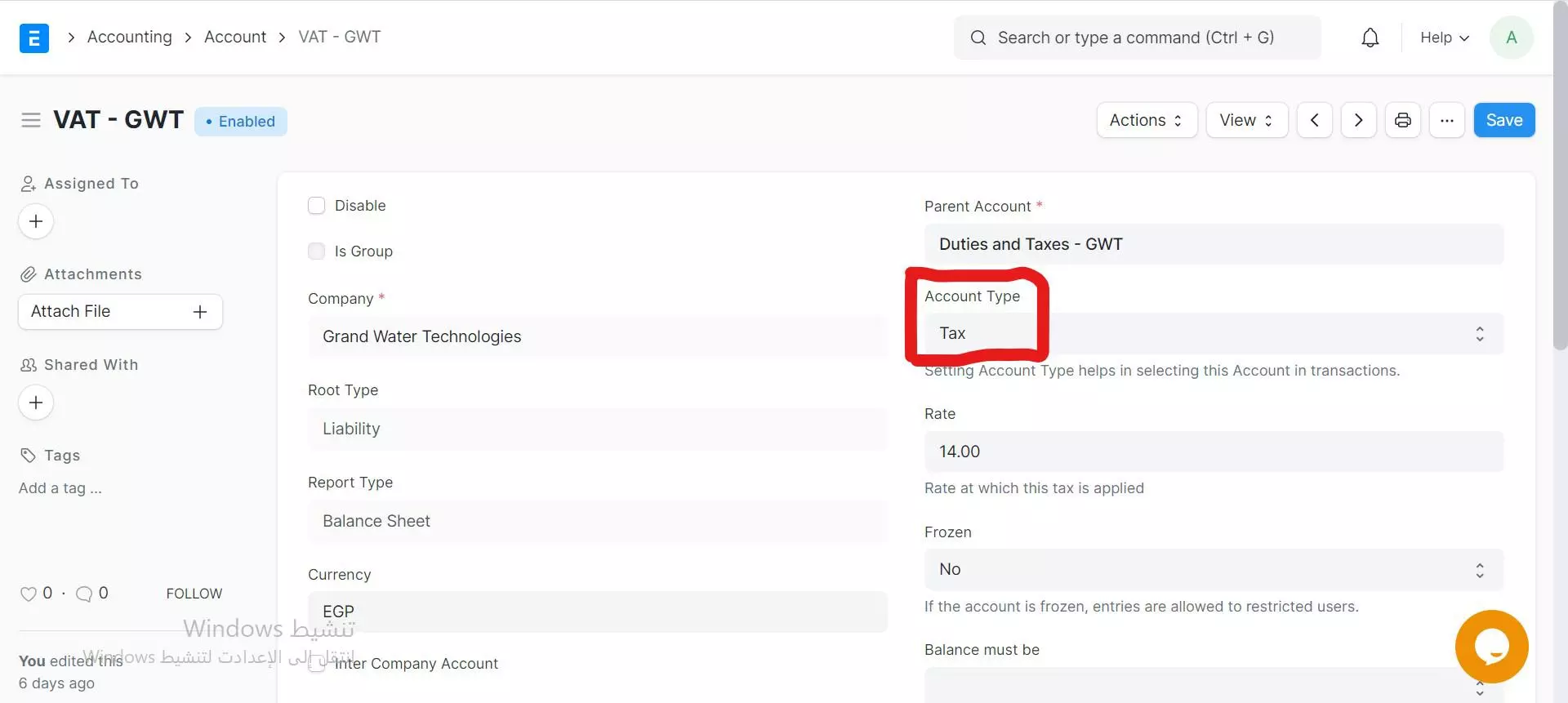
Task: Open the notifications bell icon
Action: click(x=1370, y=38)
